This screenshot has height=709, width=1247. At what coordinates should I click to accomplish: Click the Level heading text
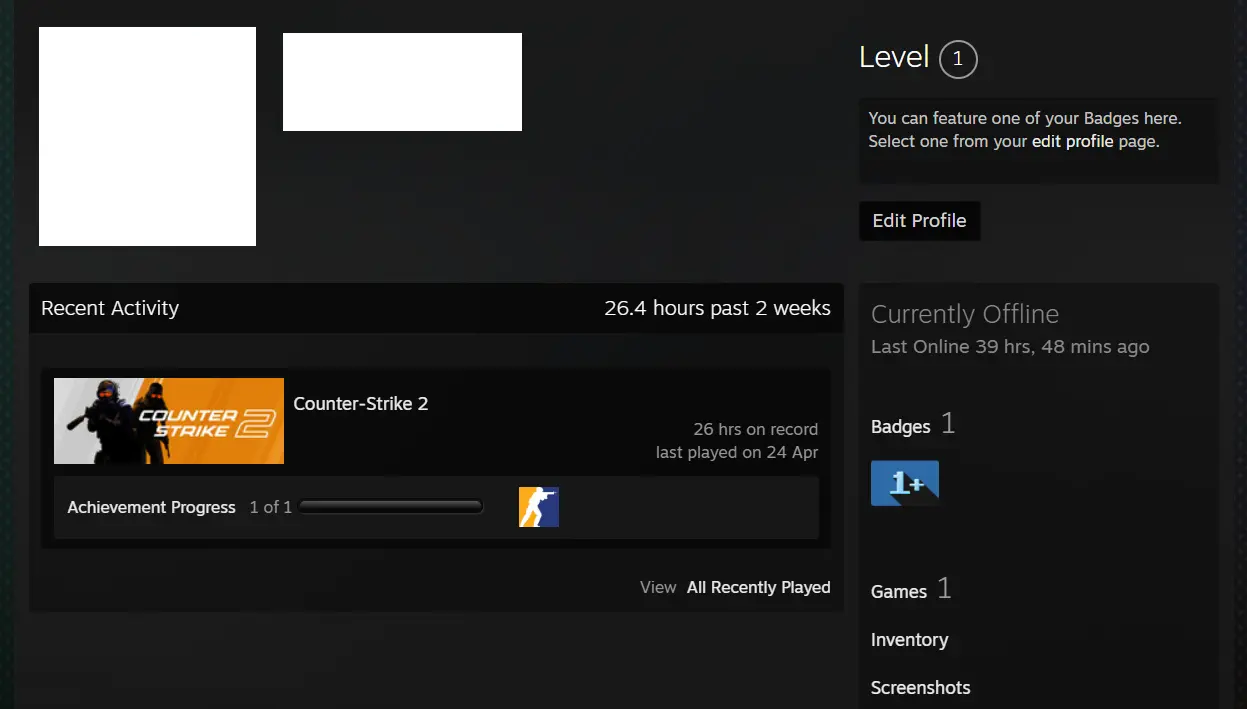[894, 58]
